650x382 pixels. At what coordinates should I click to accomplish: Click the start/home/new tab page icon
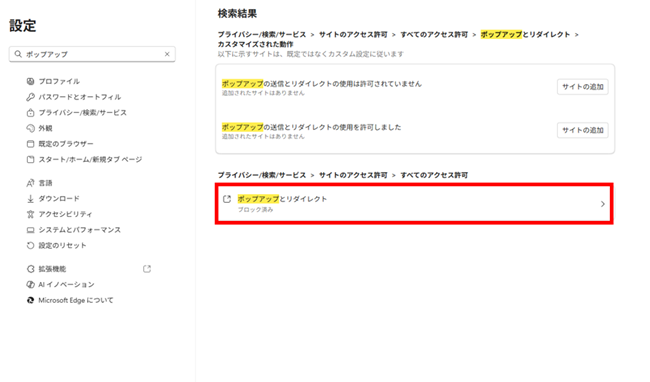(x=30, y=160)
